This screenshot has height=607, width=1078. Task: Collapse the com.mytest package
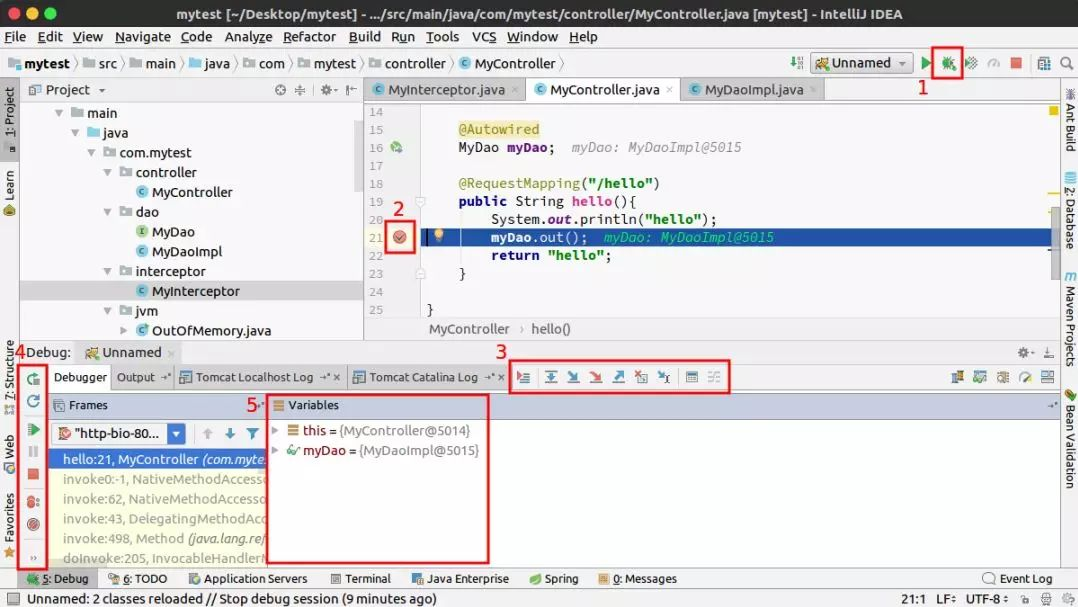tap(91, 153)
